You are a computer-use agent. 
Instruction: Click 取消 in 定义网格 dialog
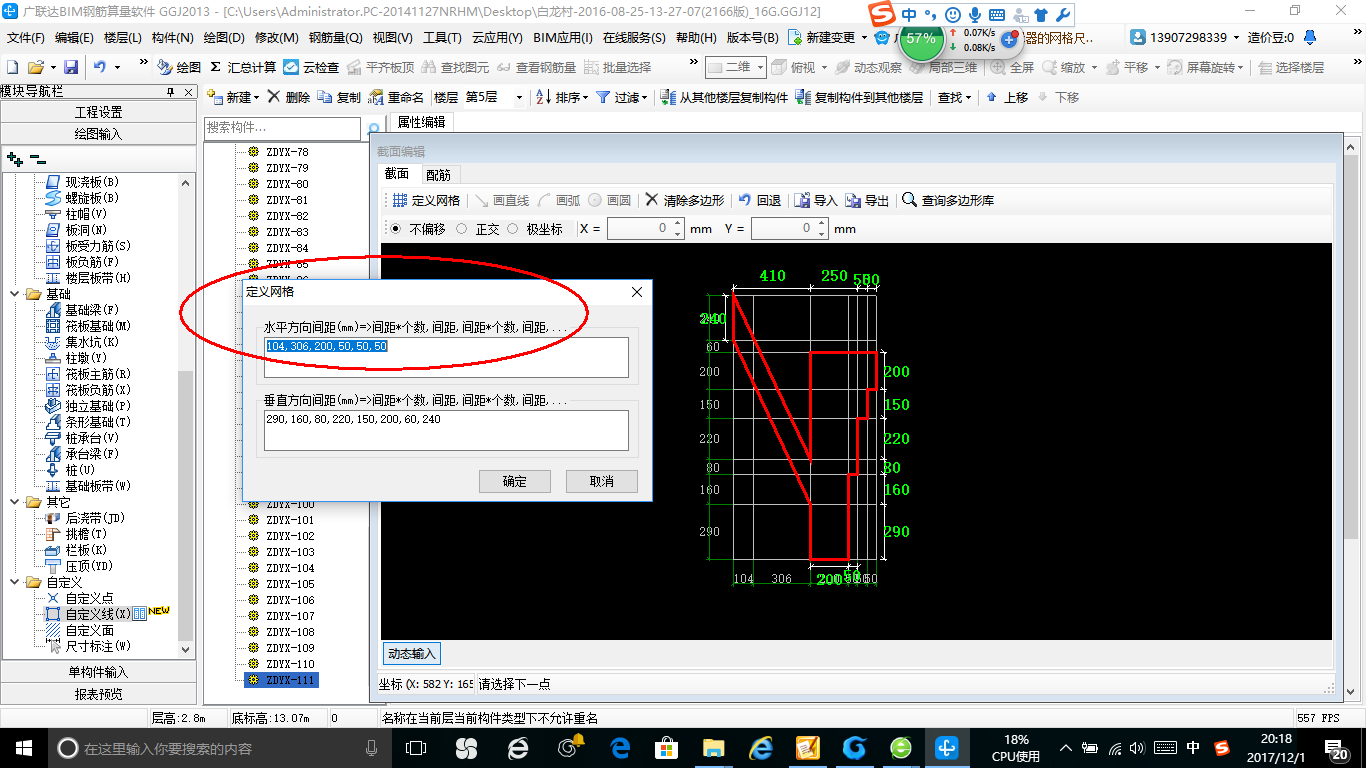tap(602, 481)
